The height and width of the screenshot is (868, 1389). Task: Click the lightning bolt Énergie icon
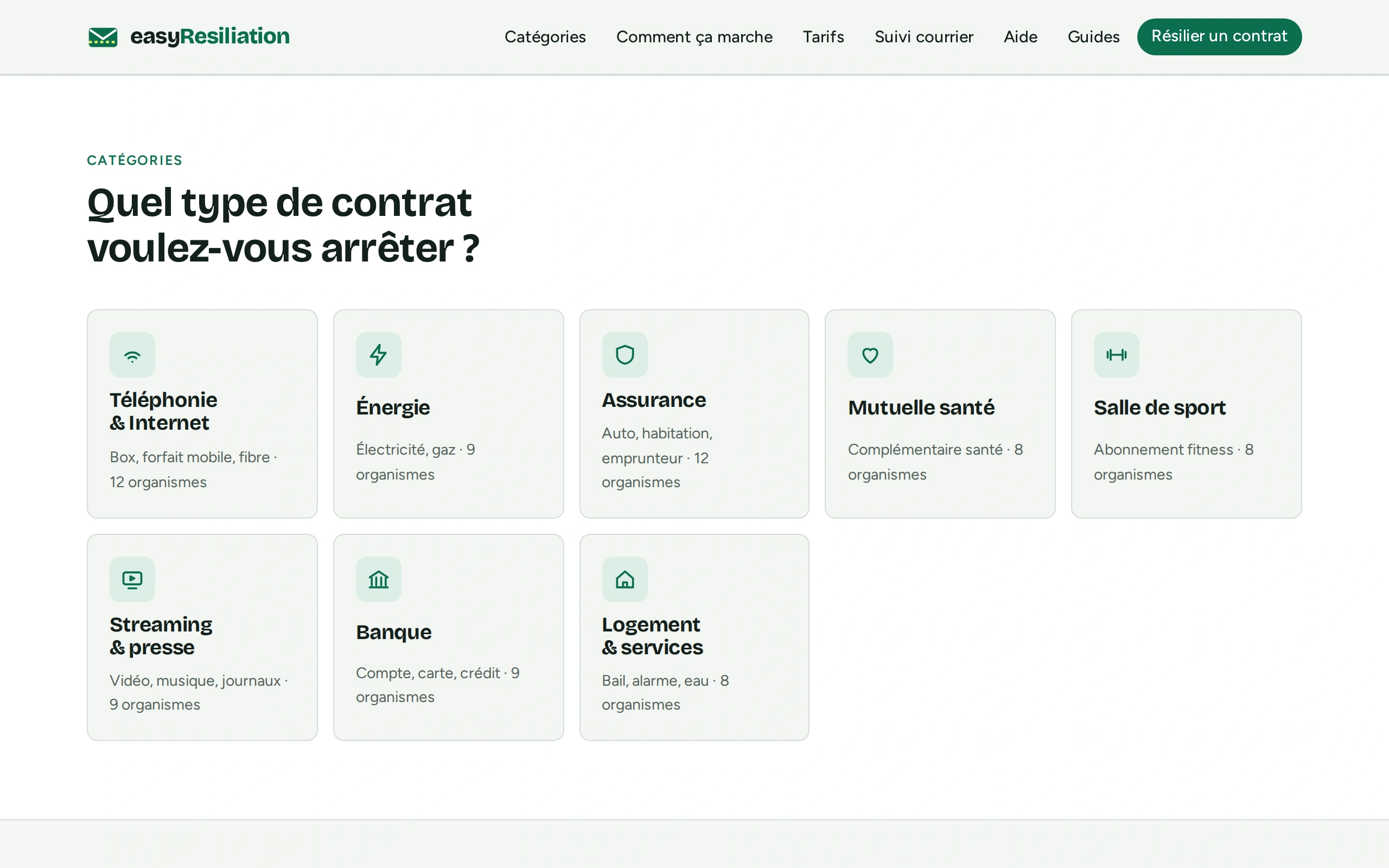pos(378,355)
